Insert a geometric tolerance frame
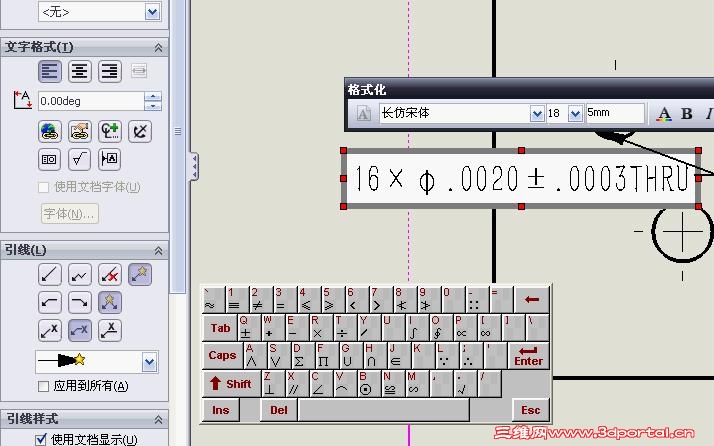 click(x=50, y=159)
